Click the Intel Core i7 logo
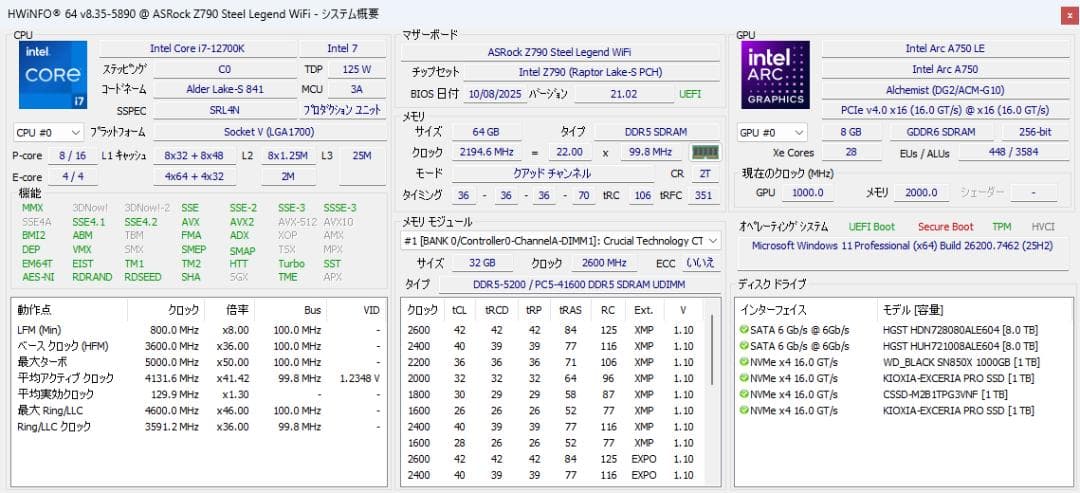1080x493 pixels. [x=53, y=74]
